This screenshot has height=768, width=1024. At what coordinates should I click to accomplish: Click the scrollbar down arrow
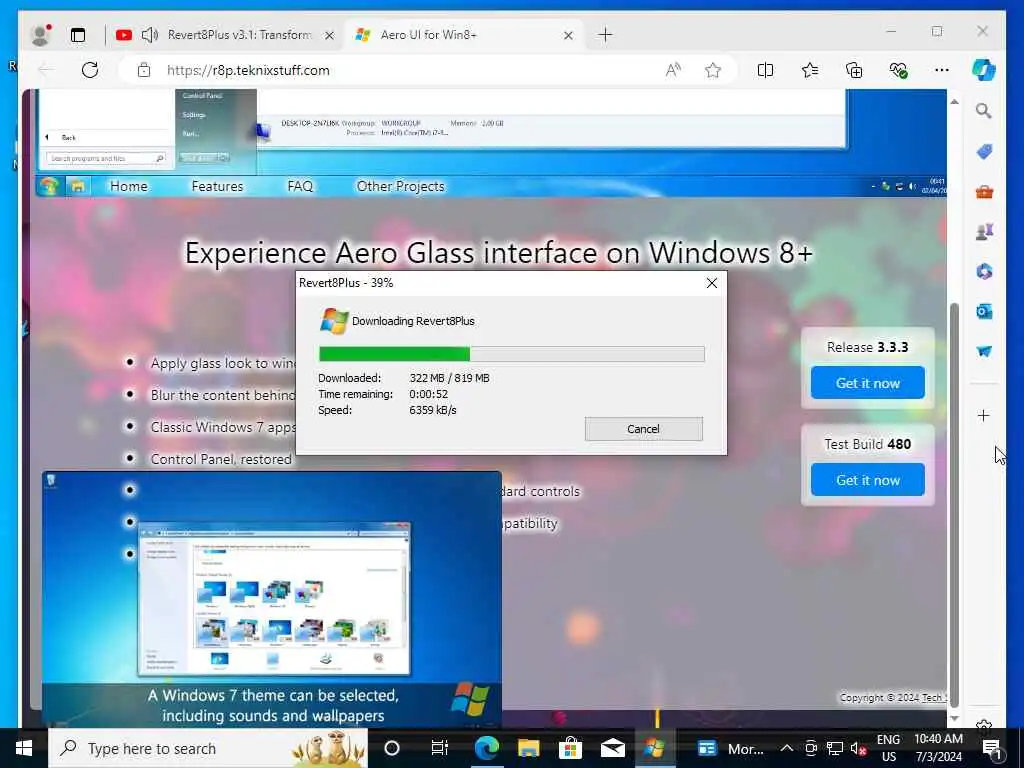click(954, 718)
